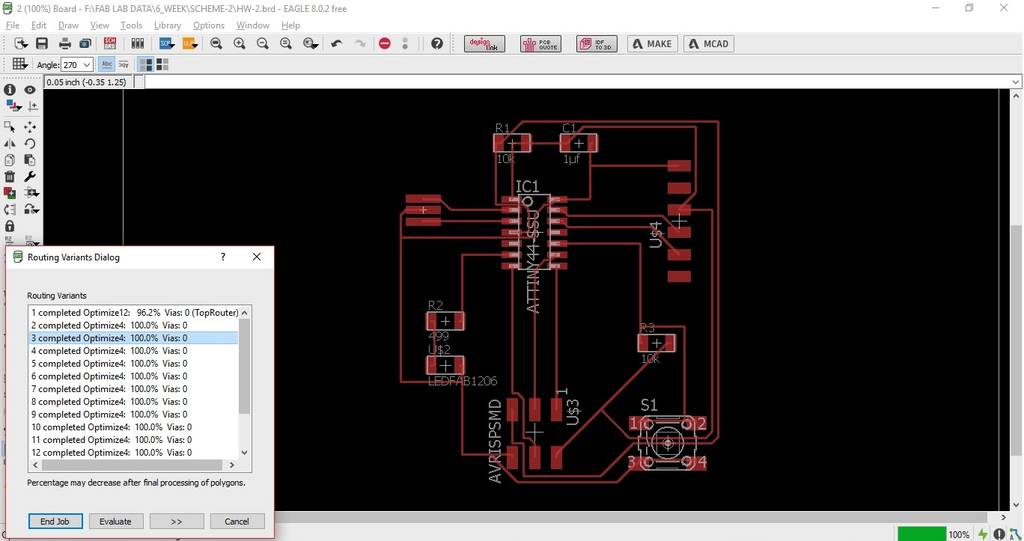
Task: Click the zoom in magnifier icon
Action: point(240,44)
